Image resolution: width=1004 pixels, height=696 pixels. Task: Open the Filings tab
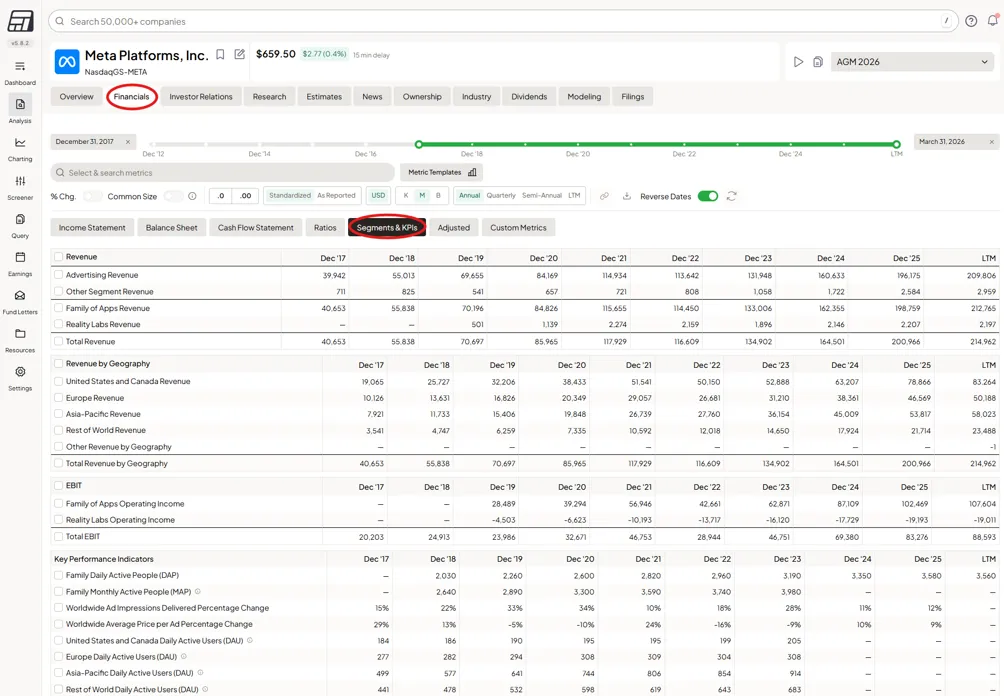coord(633,97)
